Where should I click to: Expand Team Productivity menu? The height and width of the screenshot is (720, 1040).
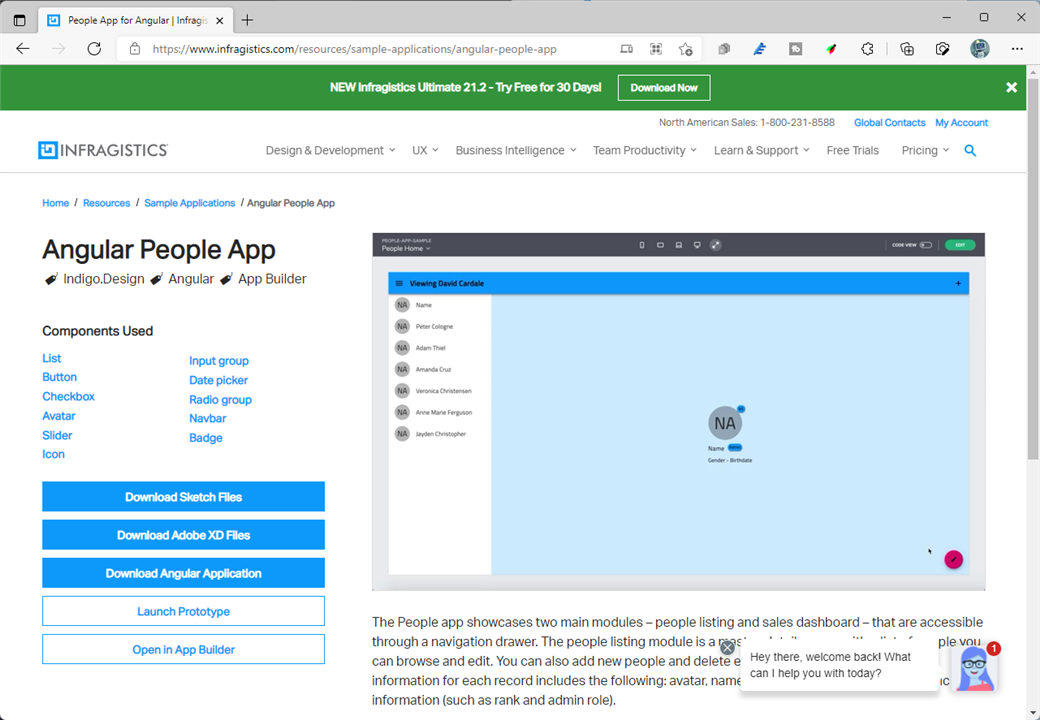point(645,150)
